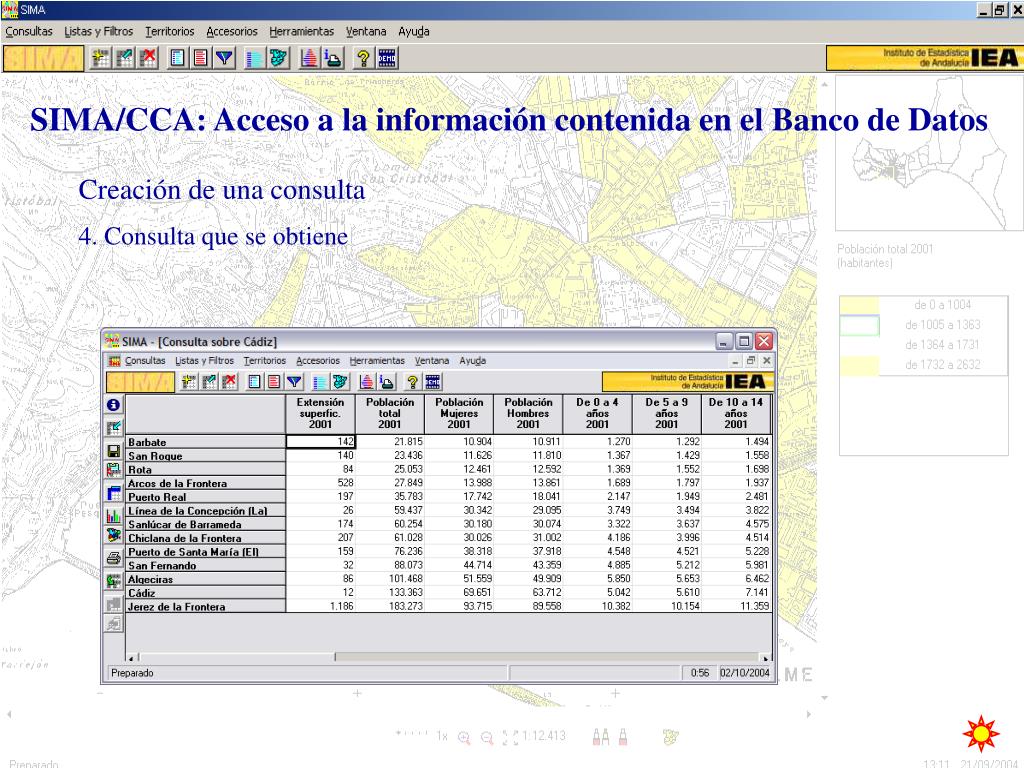Click the delete query red X icon in the top SIMA toolbar
The width and height of the screenshot is (1024, 768).
tap(148, 58)
